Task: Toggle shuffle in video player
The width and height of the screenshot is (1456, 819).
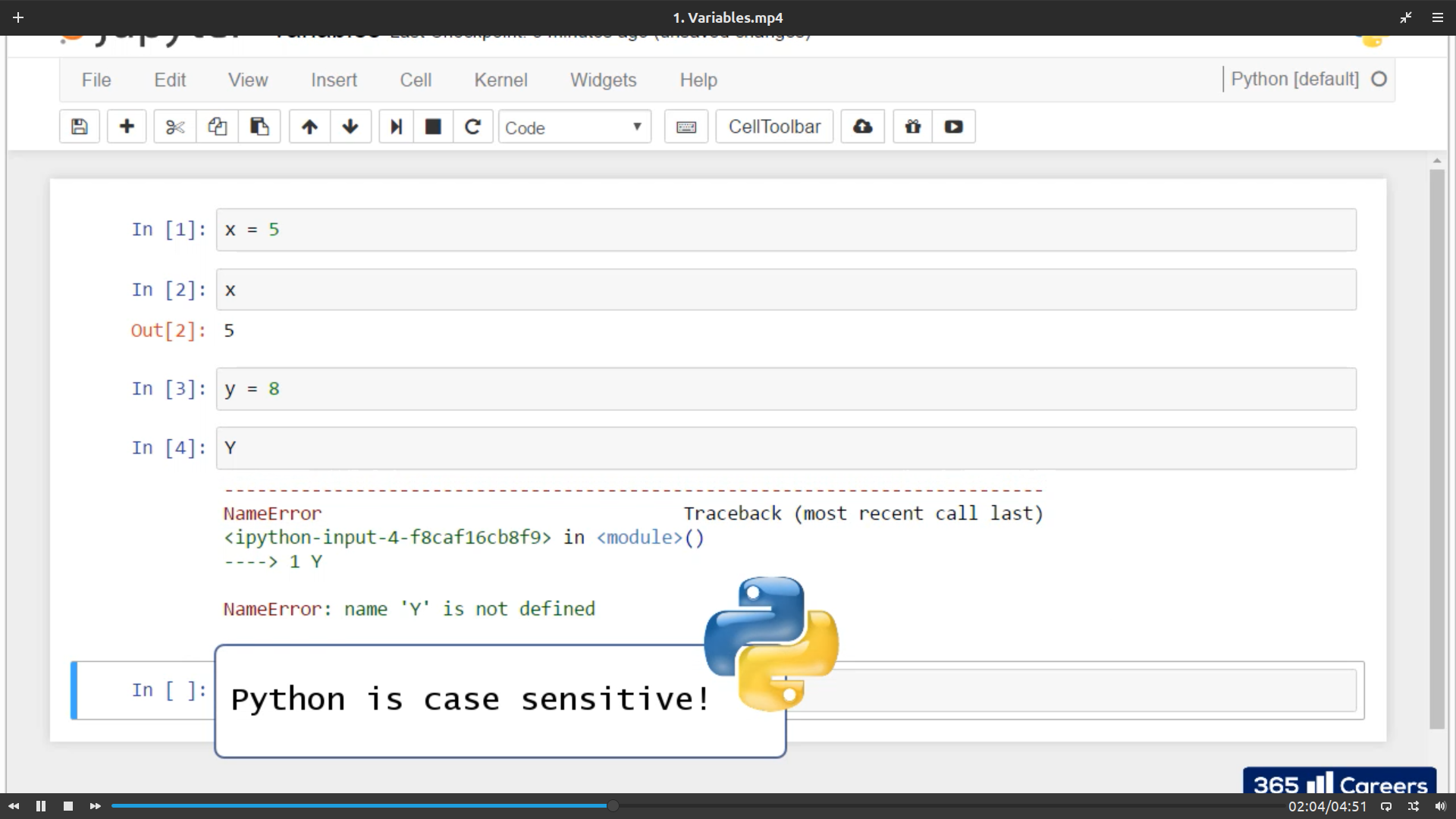Action: click(1414, 806)
